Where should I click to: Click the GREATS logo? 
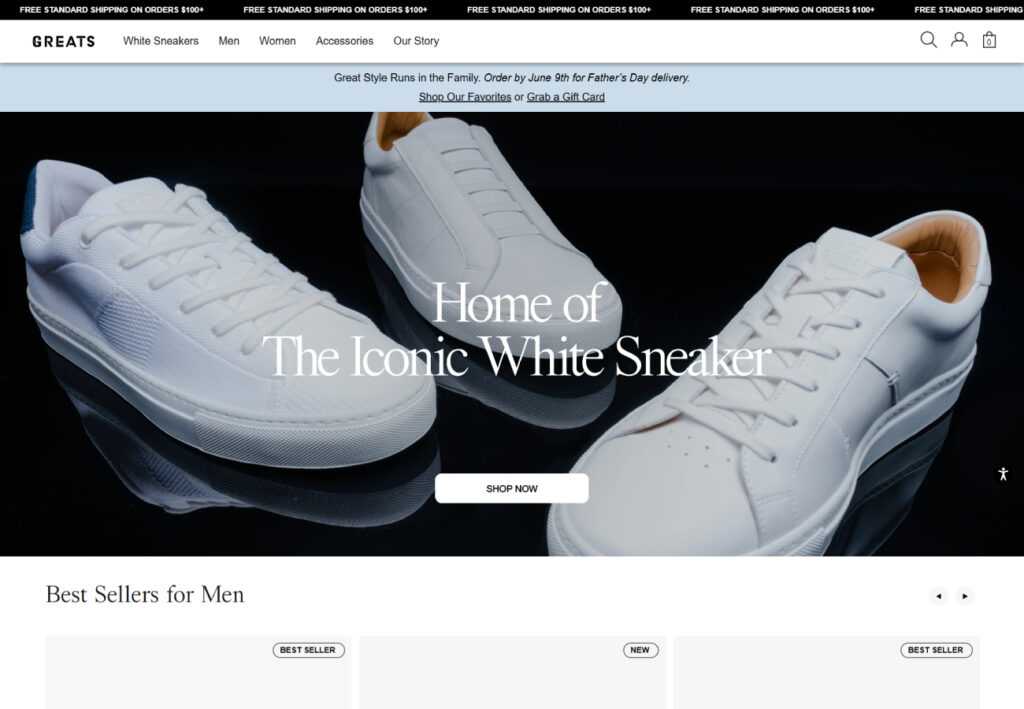(x=63, y=41)
